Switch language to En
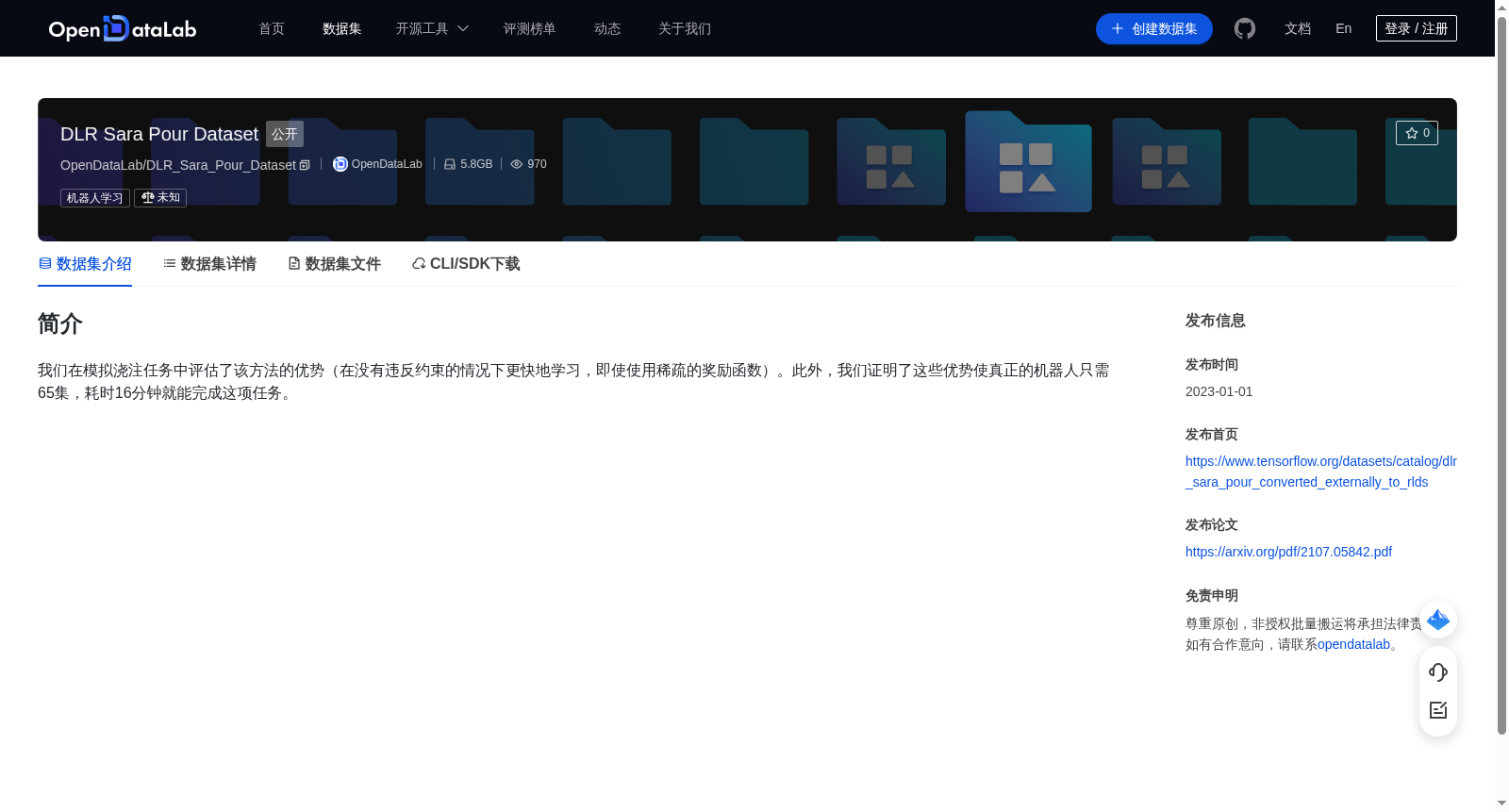 (x=1343, y=29)
